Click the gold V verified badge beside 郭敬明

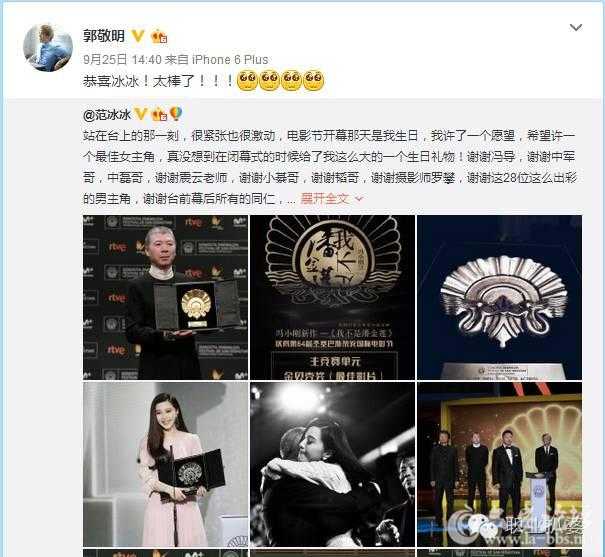tap(138, 36)
